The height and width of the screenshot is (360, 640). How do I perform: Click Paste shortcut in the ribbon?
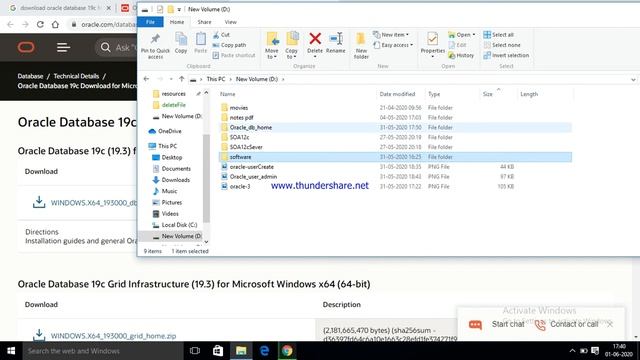234,55
